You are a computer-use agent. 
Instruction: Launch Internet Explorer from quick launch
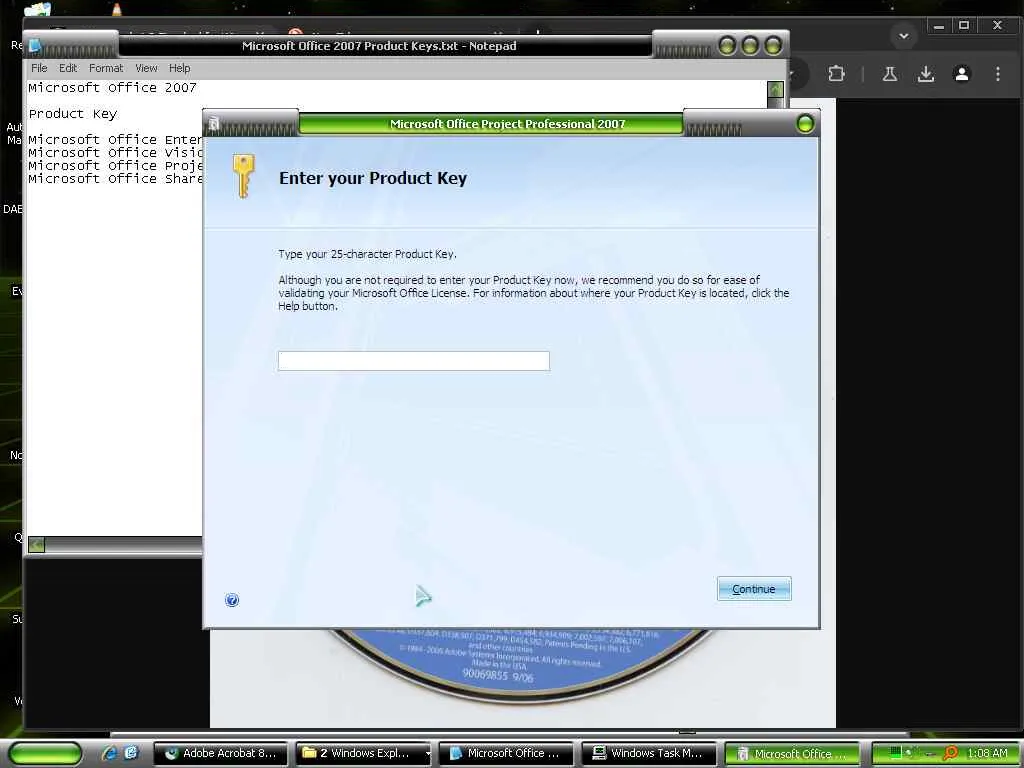(109, 753)
